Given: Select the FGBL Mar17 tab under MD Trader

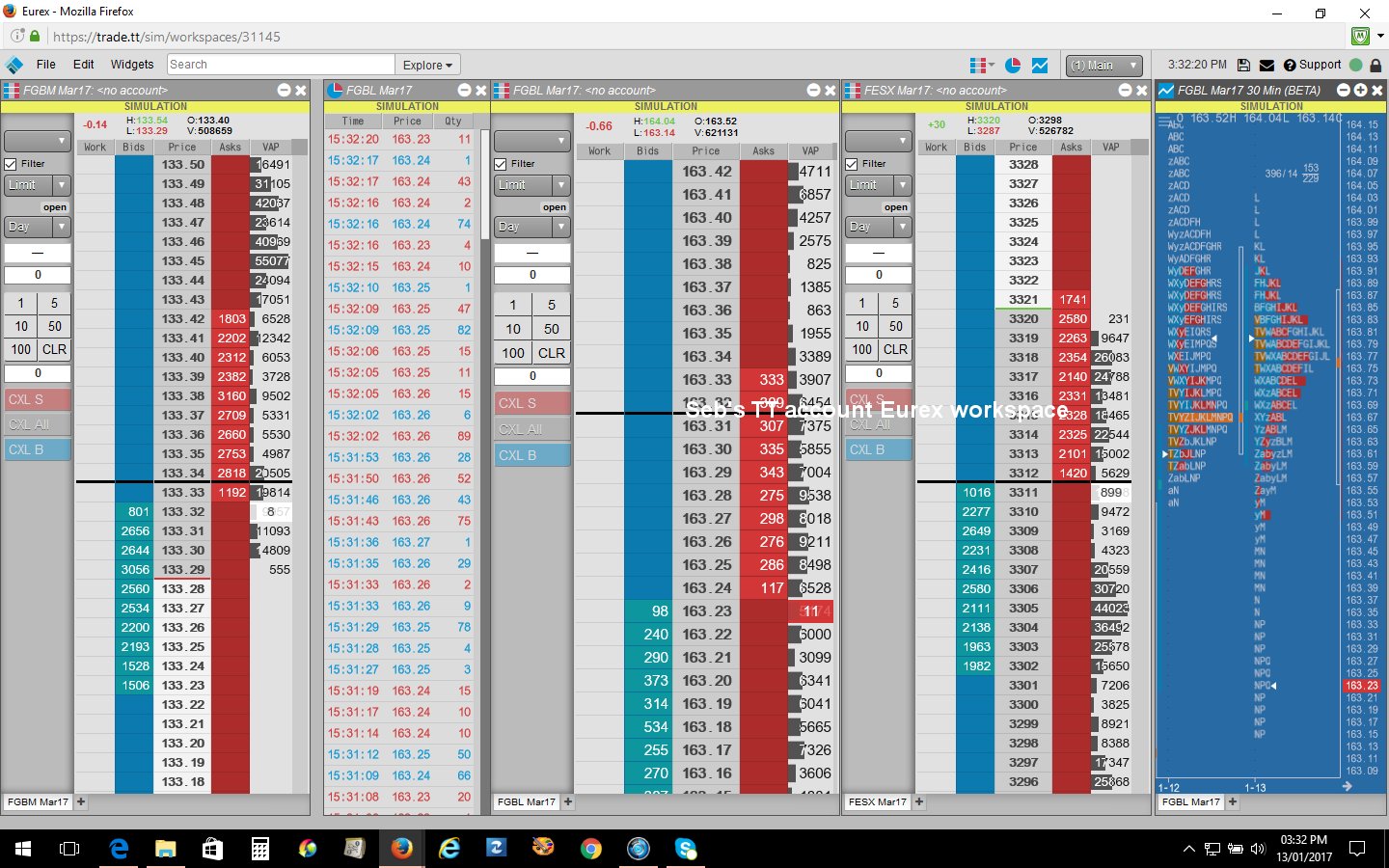Looking at the screenshot, I should (526, 801).
